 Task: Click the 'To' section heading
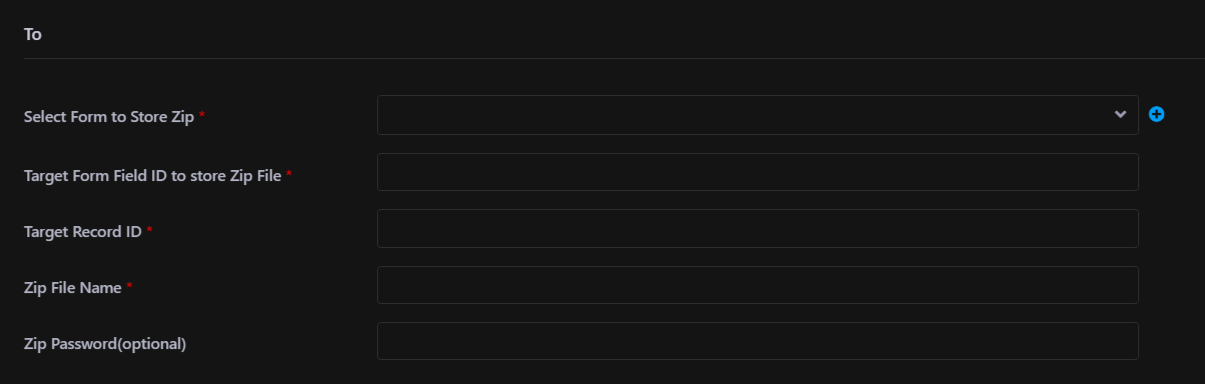coord(32,34)
